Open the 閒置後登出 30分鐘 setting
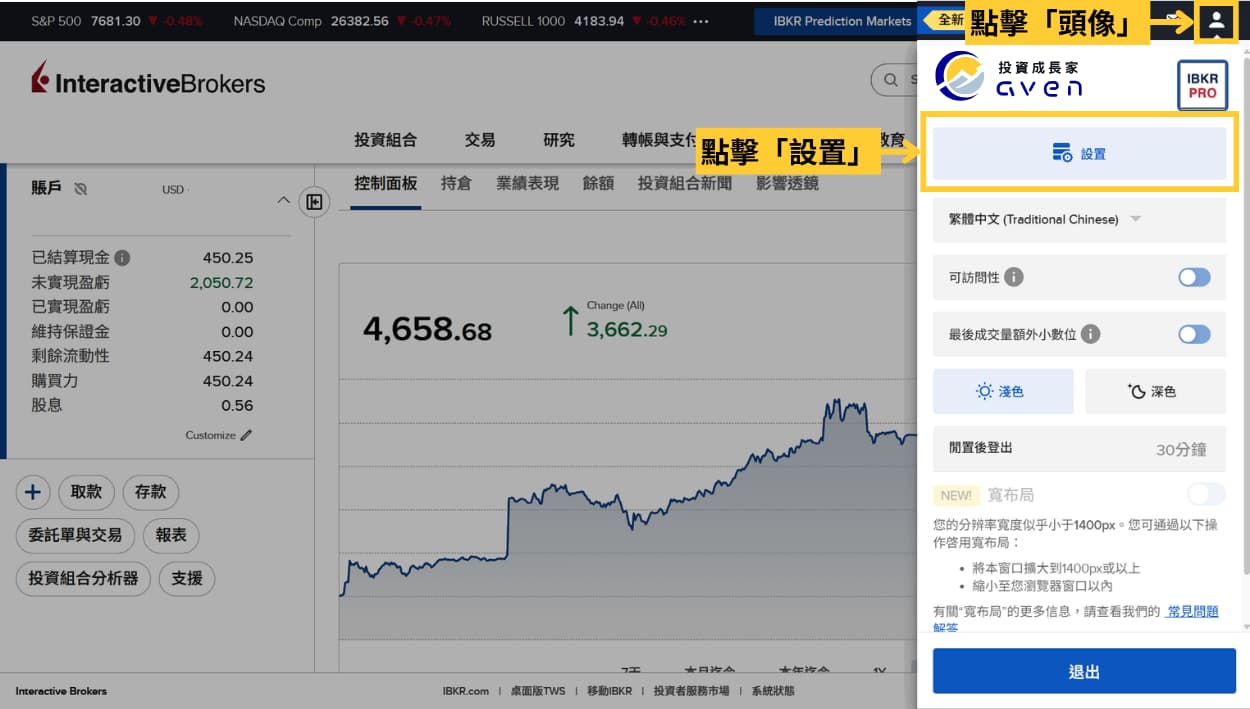This screenshot has width=1250, height=709. pyautogui.click(x=1079, y=449)
